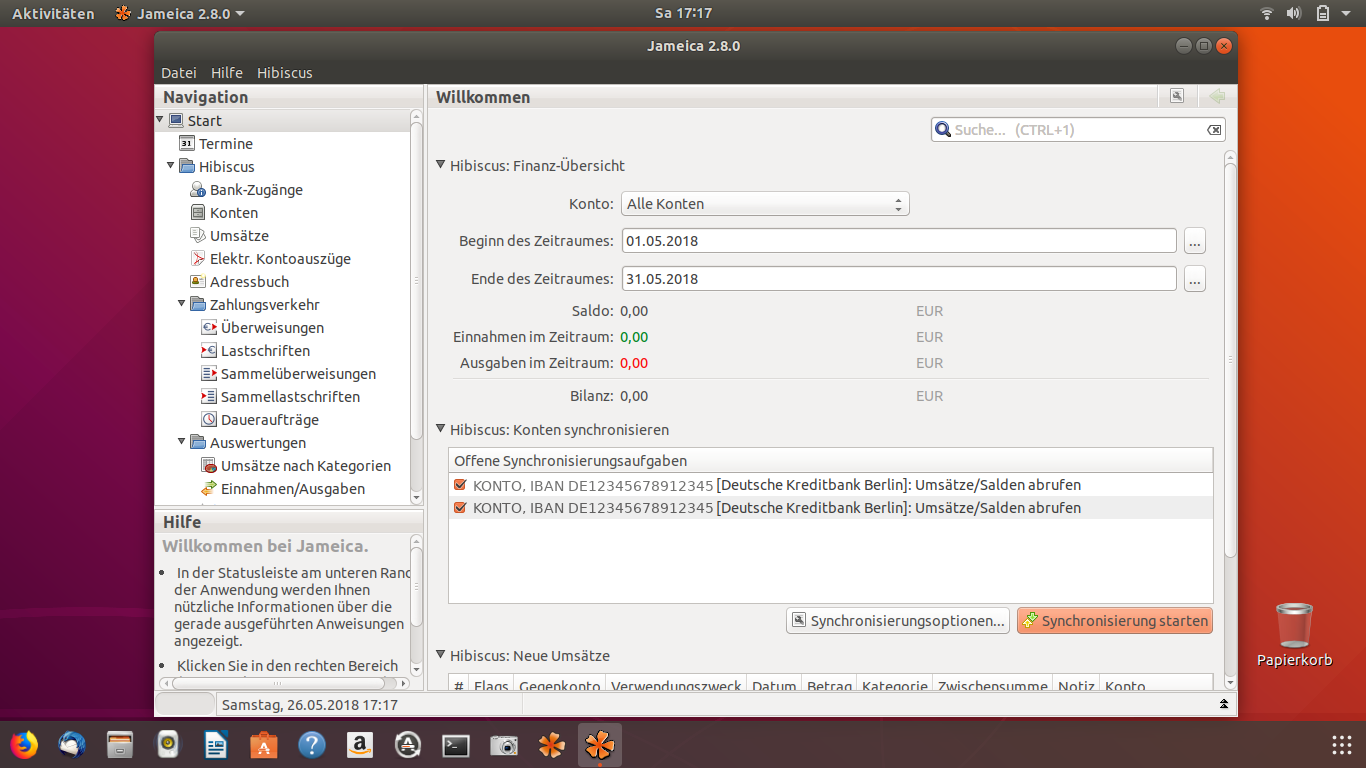The height and width of the screenshot is (768, 1366).
Task: Open Thunderbird mail from the dock
Action: tap(72, 745)
